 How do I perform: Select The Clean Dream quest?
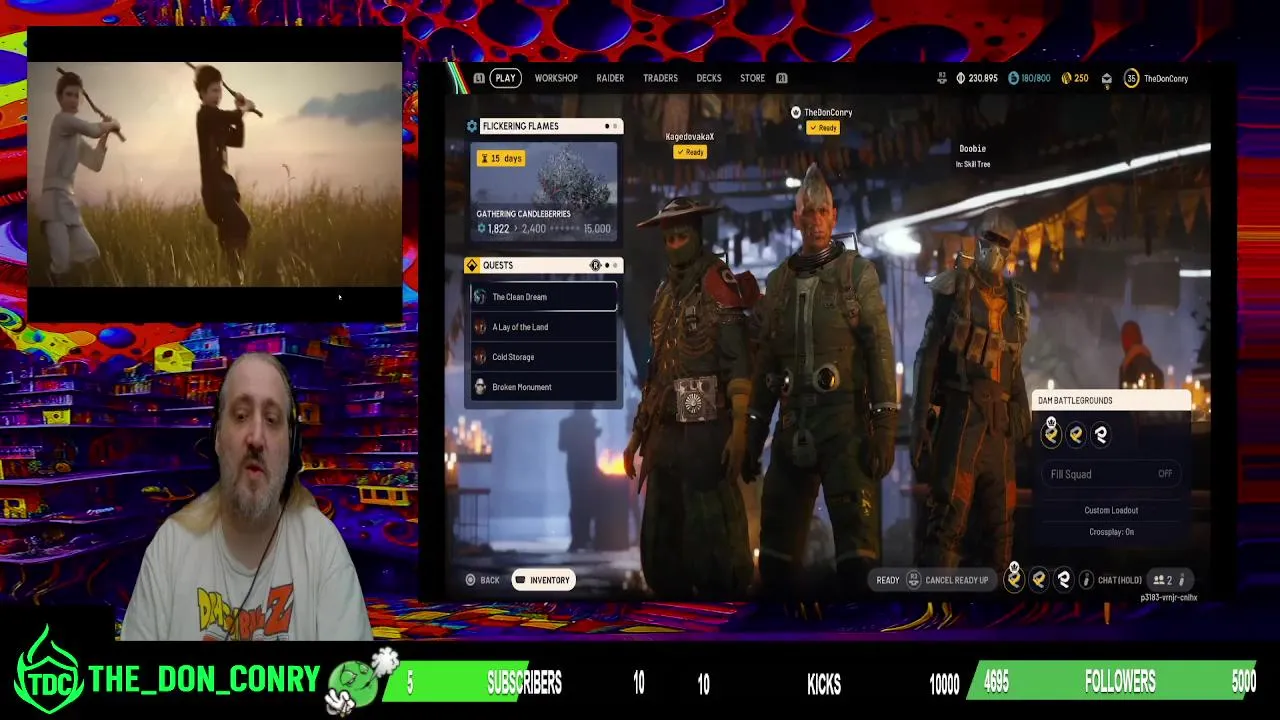tap(544, 297)
